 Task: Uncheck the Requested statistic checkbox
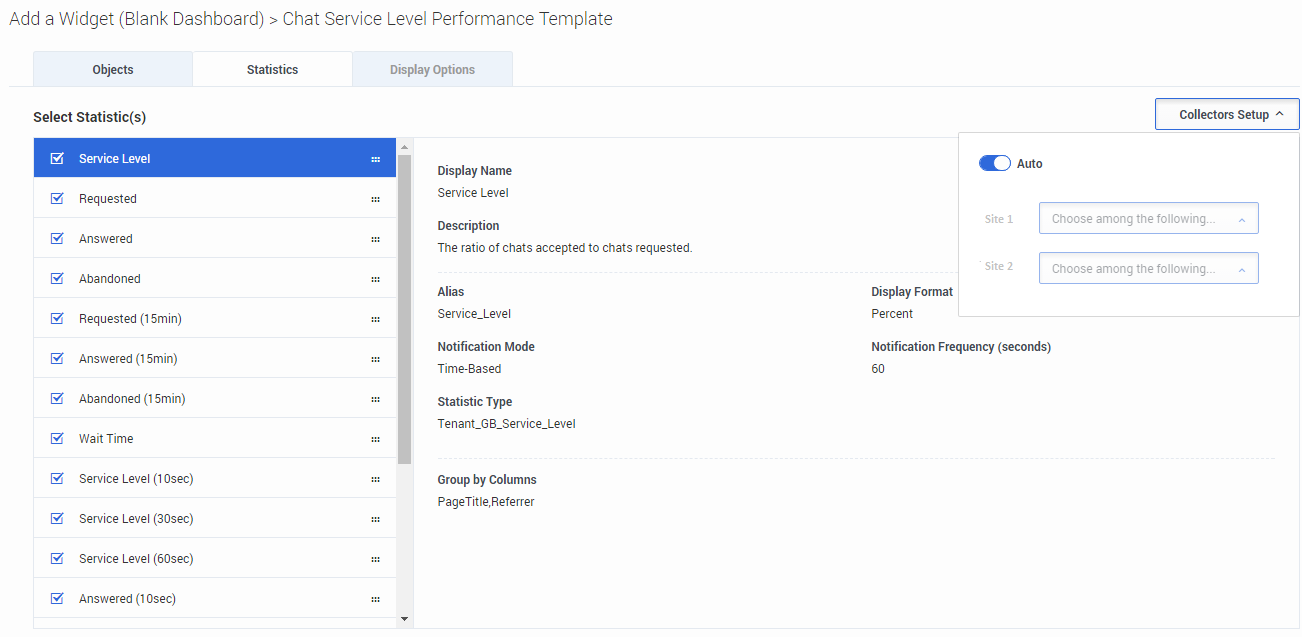tap(57, 198)
